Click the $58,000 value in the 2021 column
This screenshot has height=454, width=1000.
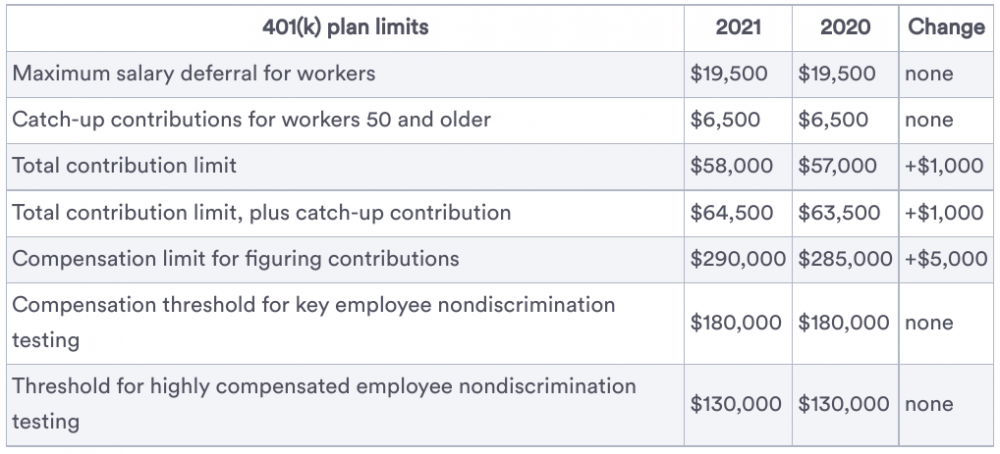click(731, 166)
